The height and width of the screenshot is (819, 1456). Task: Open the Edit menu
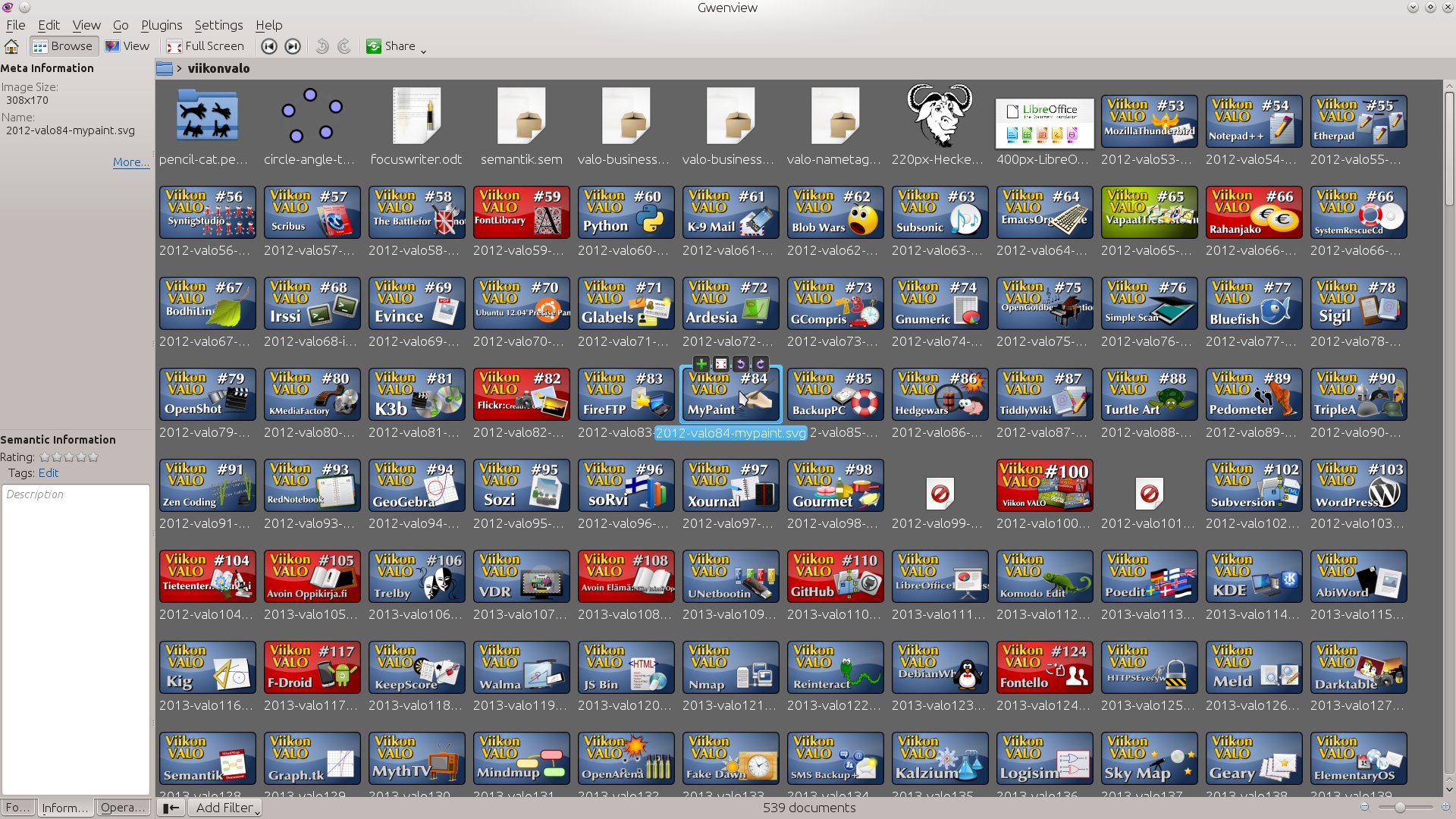point(49,25)
